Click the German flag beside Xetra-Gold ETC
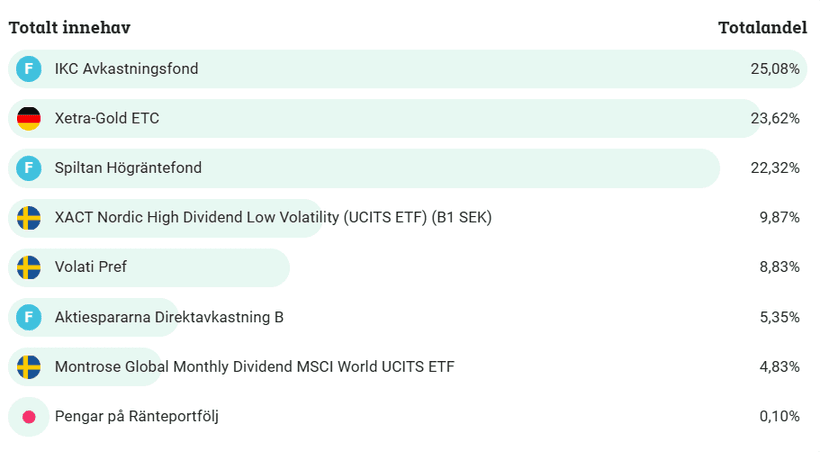 pyautogui.click(x=29, y=118)
